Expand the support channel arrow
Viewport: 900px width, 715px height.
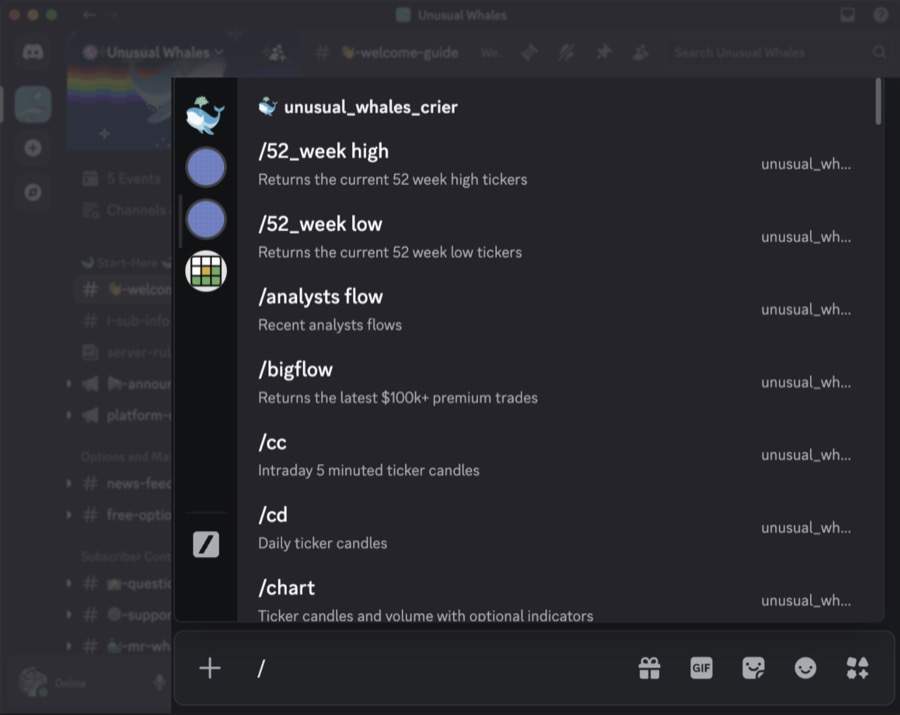pos(69,615)
